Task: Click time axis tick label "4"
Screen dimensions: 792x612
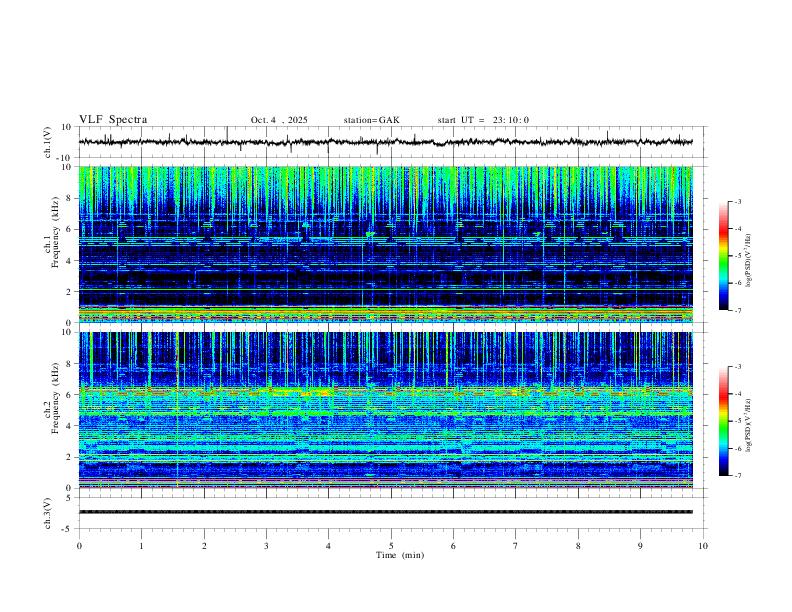Action: click(328, 546)
